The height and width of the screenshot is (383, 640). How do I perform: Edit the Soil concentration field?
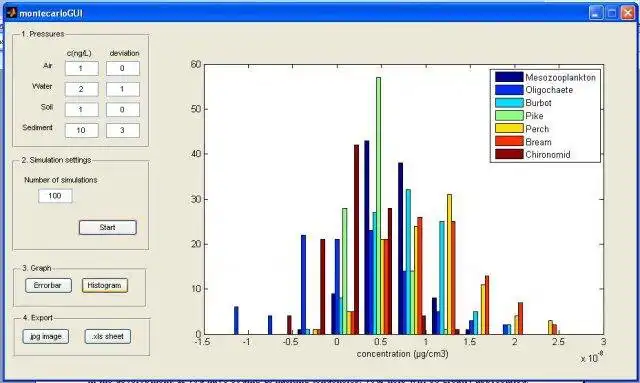click(x=82, y=109)
